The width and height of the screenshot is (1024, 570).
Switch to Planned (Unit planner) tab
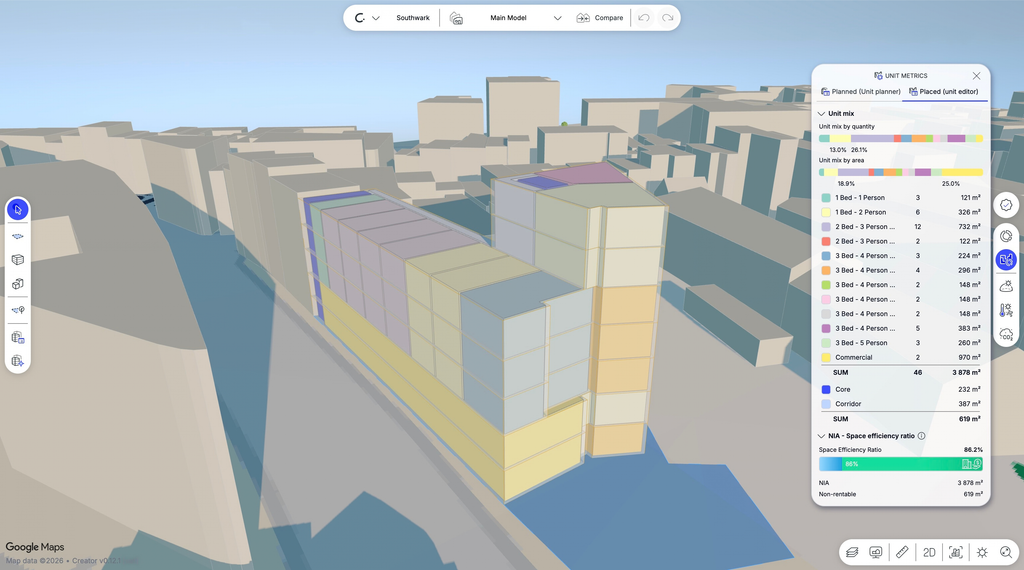860,91
